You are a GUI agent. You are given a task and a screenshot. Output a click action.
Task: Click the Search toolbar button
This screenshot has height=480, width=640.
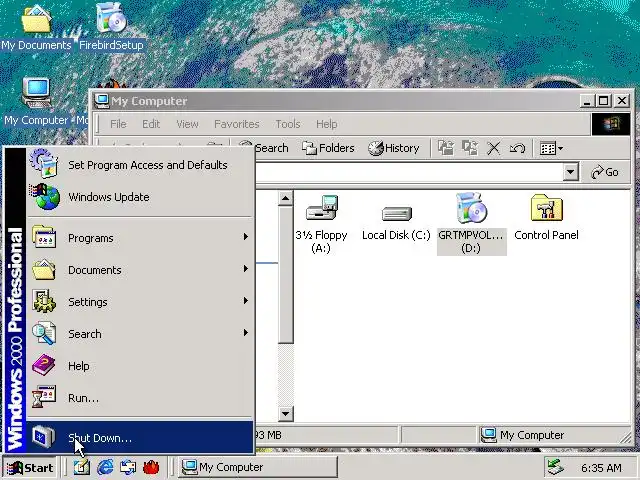[x=263, y=148]
